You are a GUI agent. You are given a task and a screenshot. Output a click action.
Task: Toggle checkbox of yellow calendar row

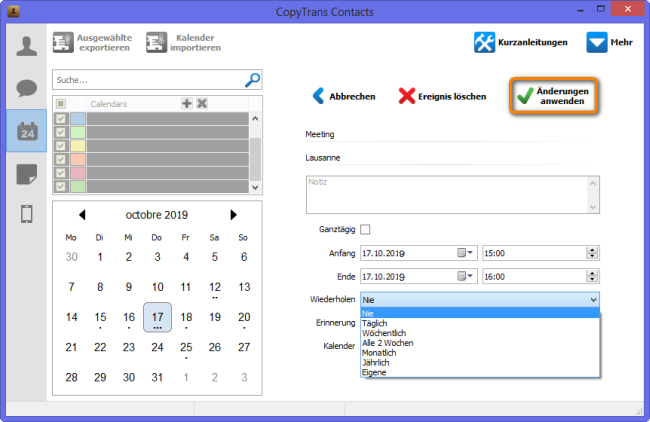tap(61, 146)
